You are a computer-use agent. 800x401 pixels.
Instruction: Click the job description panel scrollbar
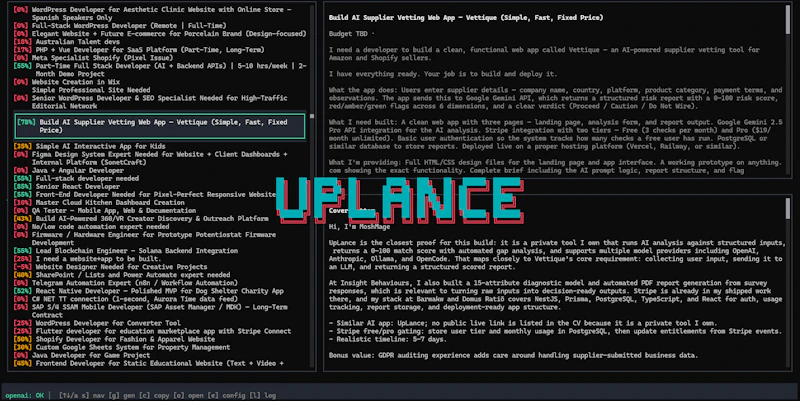tap(787, 20)
